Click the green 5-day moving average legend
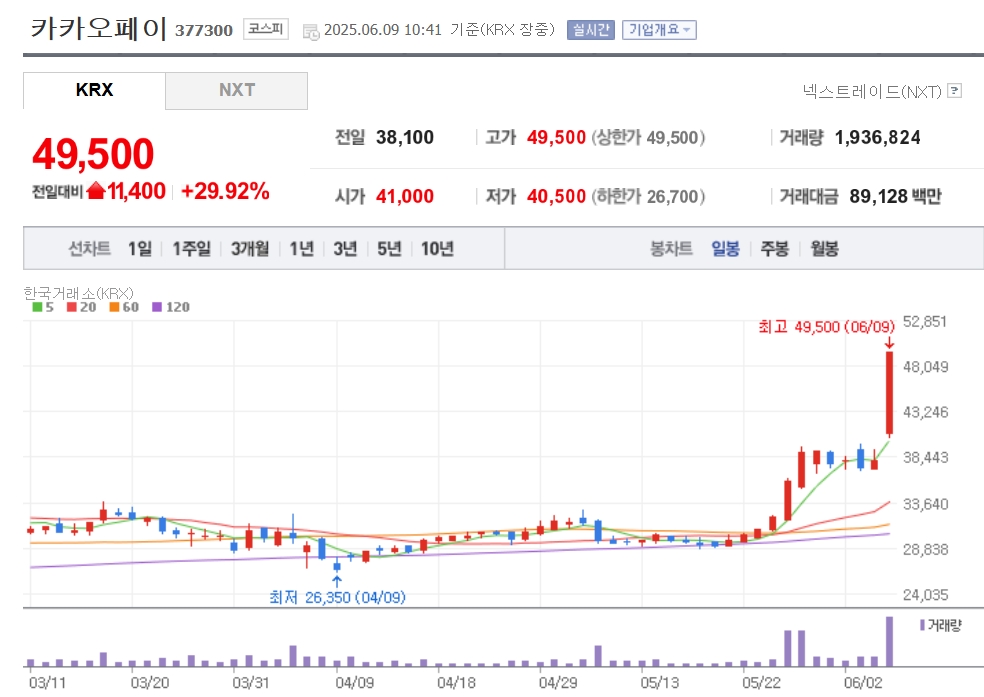The width and height of the screenshot is (984, 697). click(x=43, y=307)
